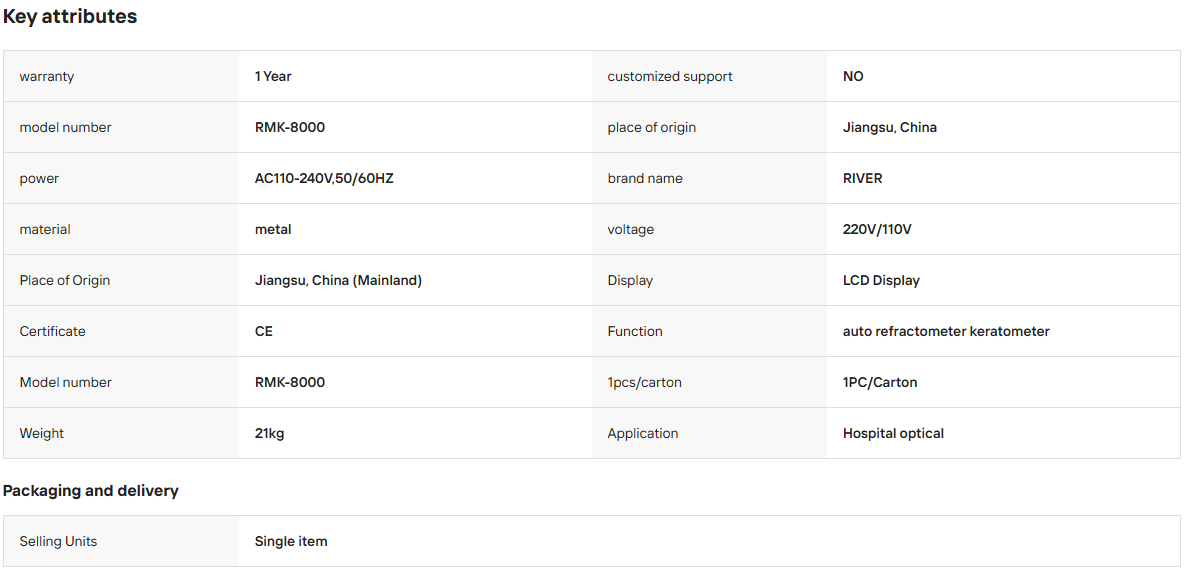1186x581 pixels.
Task: Click the Selling Units label
Action: click(58, 542)
